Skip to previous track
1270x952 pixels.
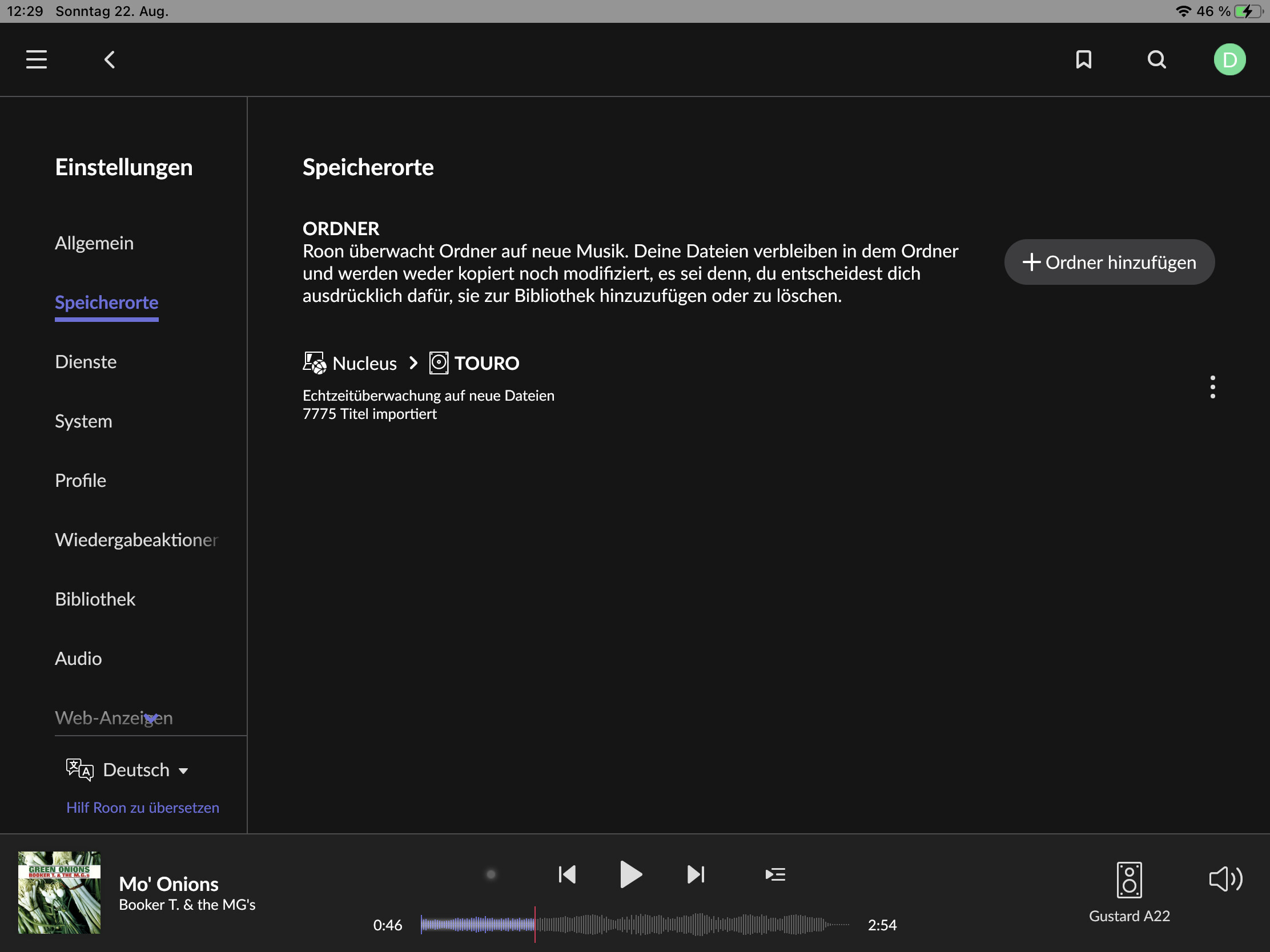click(x=566, y=874)
